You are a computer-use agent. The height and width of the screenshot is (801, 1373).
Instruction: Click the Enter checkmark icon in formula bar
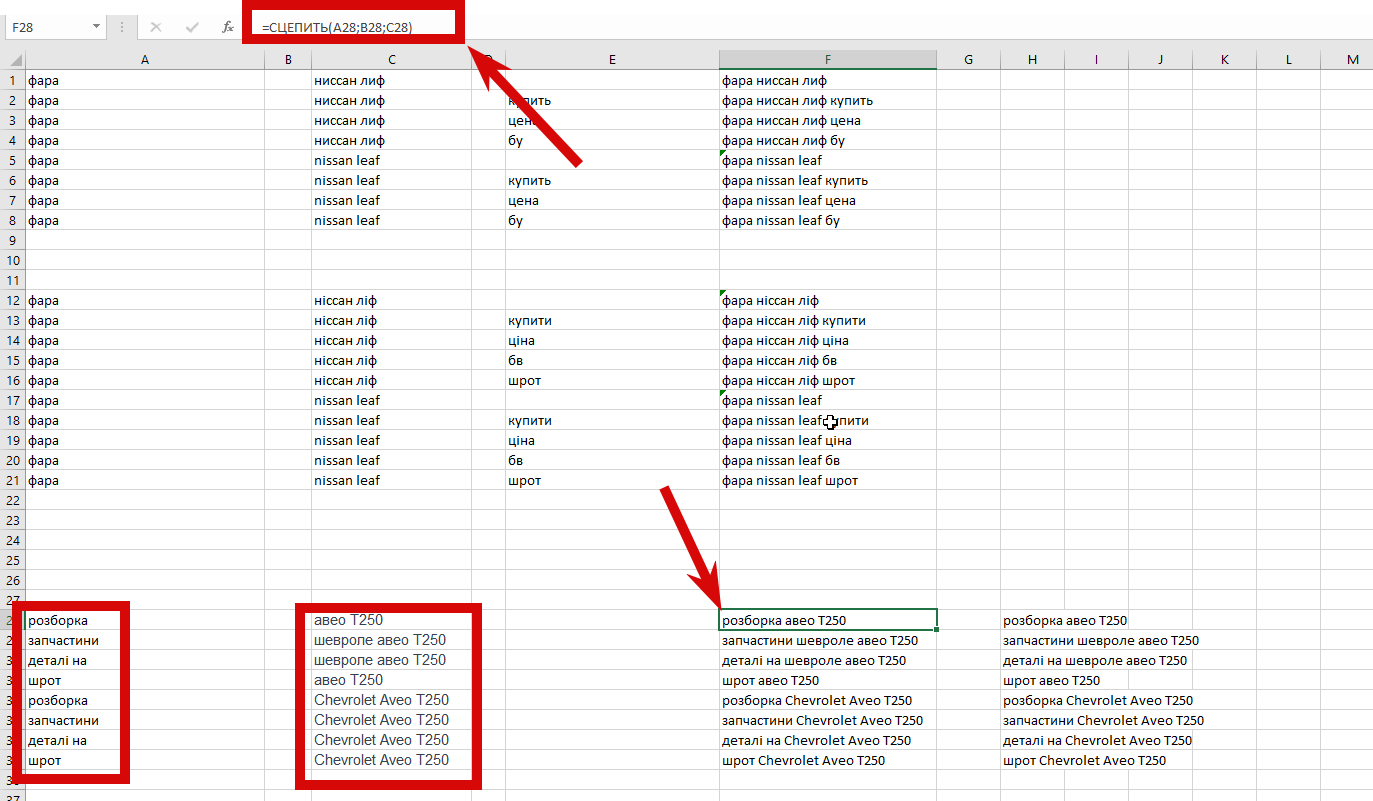coord(192,27)
